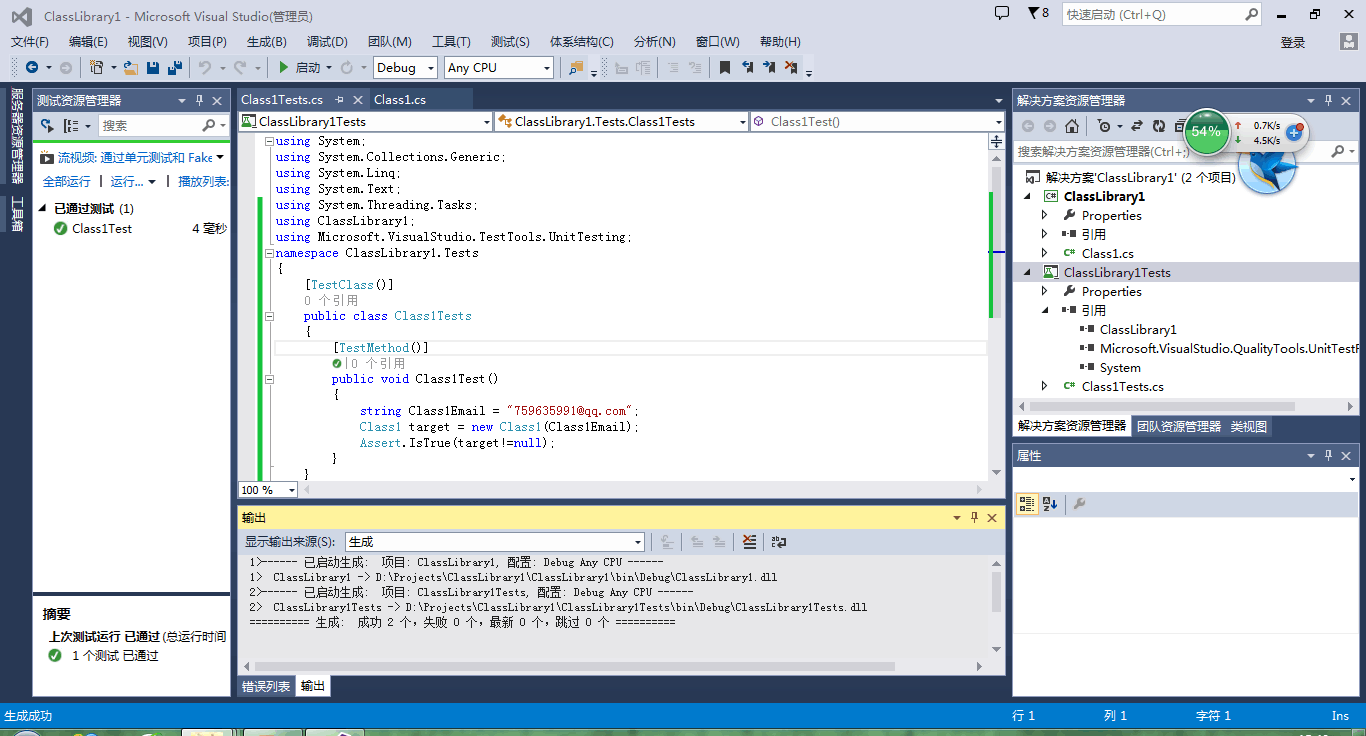Go to previous bookmark icon
The width and height of the screenshot is (1366, 736).
[x=747, y=67]
